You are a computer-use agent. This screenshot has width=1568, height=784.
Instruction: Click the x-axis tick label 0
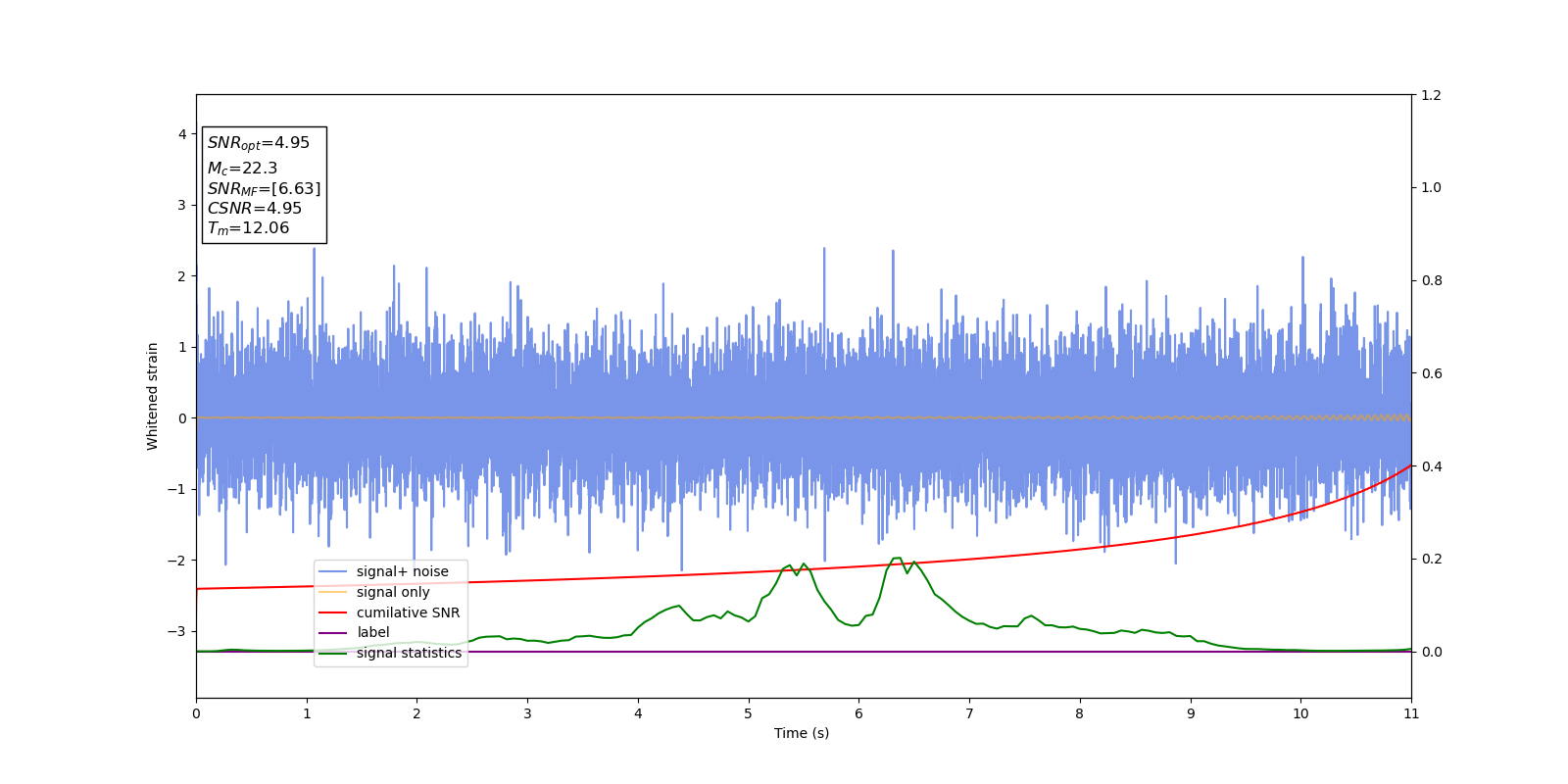196,713
